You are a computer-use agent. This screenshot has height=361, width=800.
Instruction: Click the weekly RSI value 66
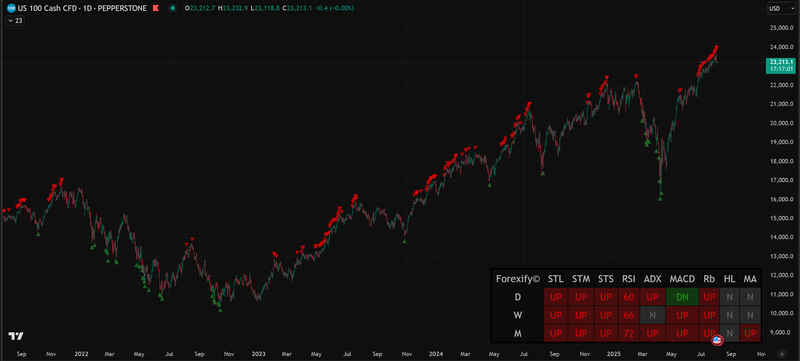point(629,315)
